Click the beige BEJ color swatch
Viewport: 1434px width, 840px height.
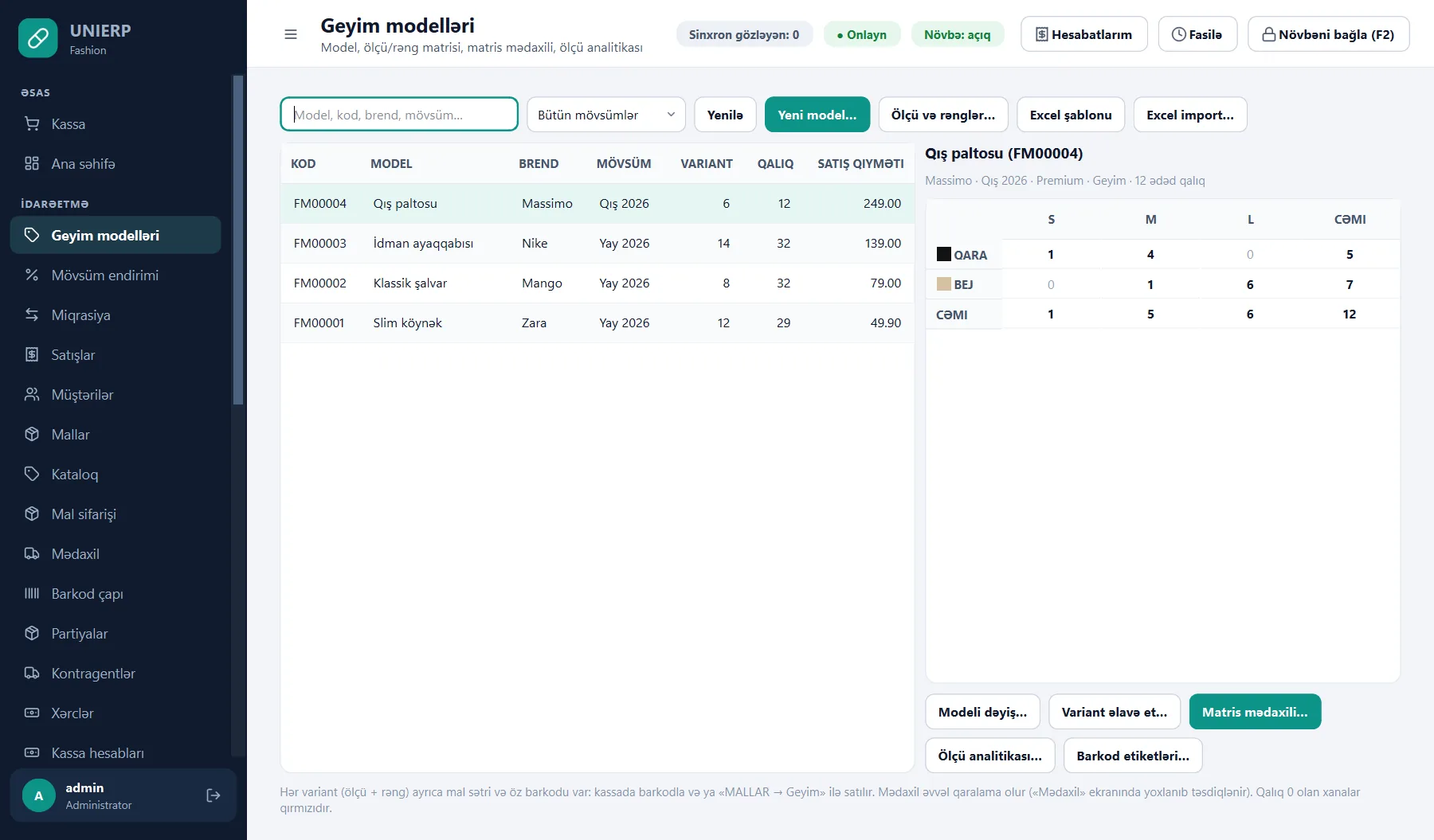tap(944, 284)
